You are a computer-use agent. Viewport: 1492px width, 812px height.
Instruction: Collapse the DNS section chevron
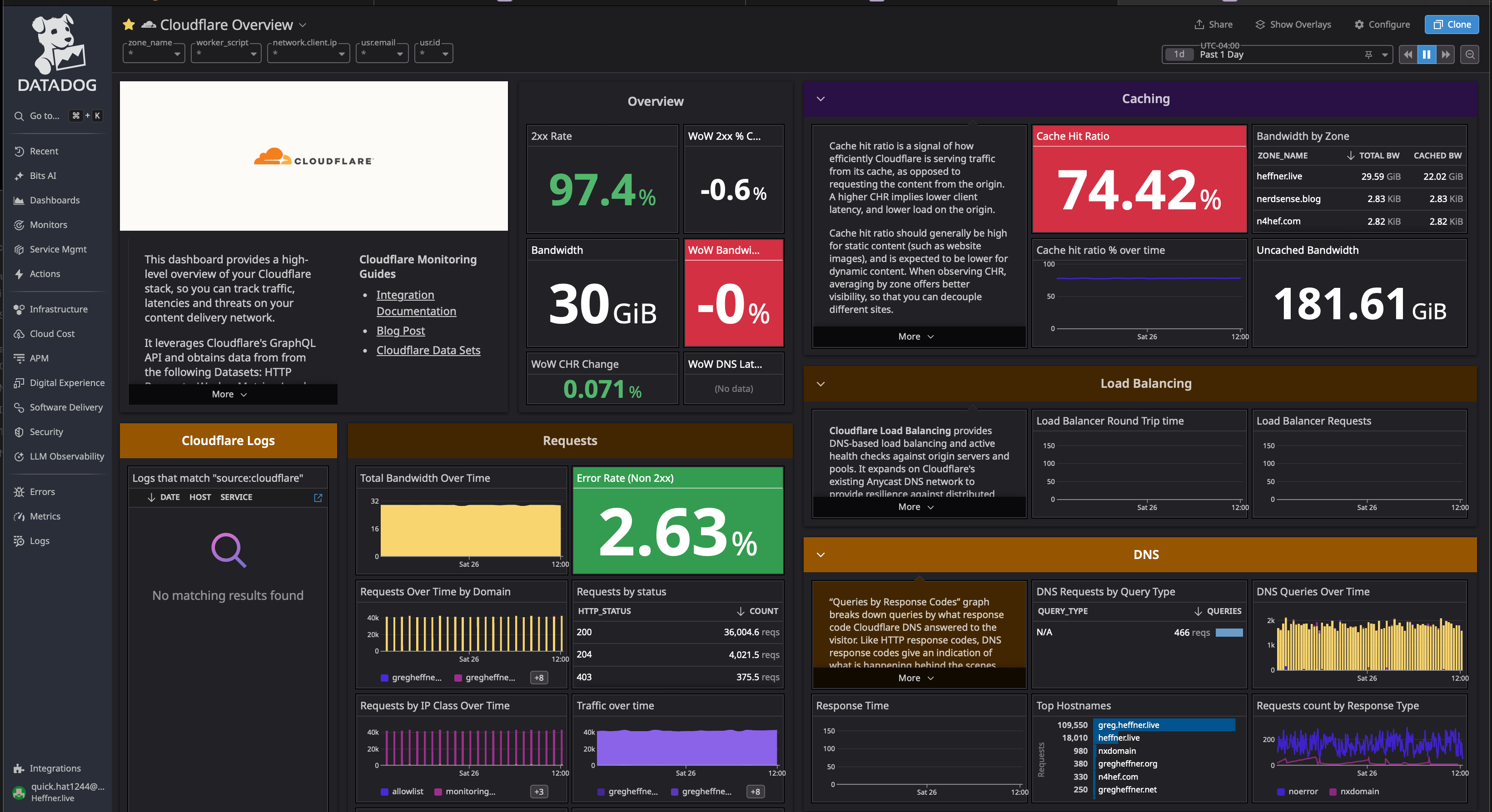pos(820,555)
